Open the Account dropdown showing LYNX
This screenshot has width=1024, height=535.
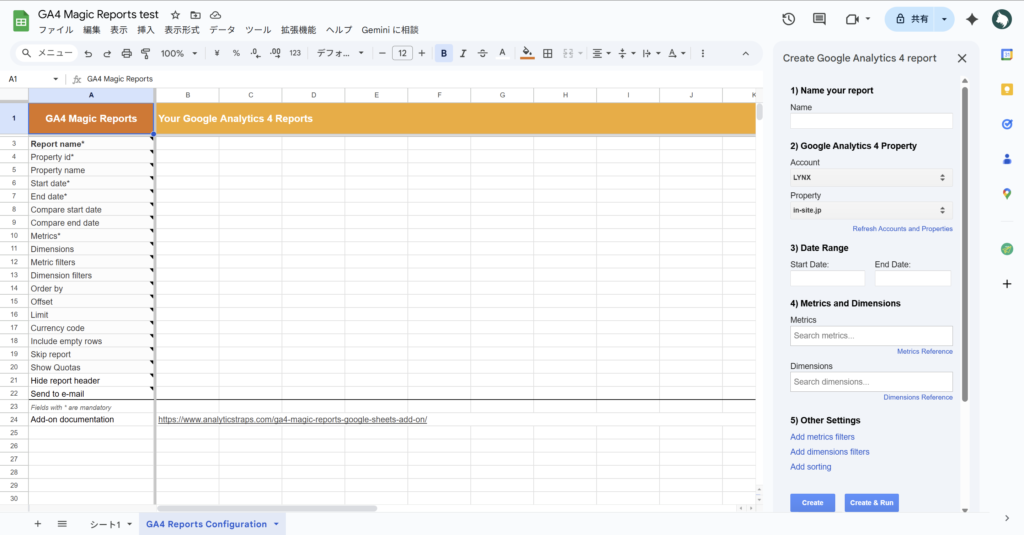tap(870, 177)
